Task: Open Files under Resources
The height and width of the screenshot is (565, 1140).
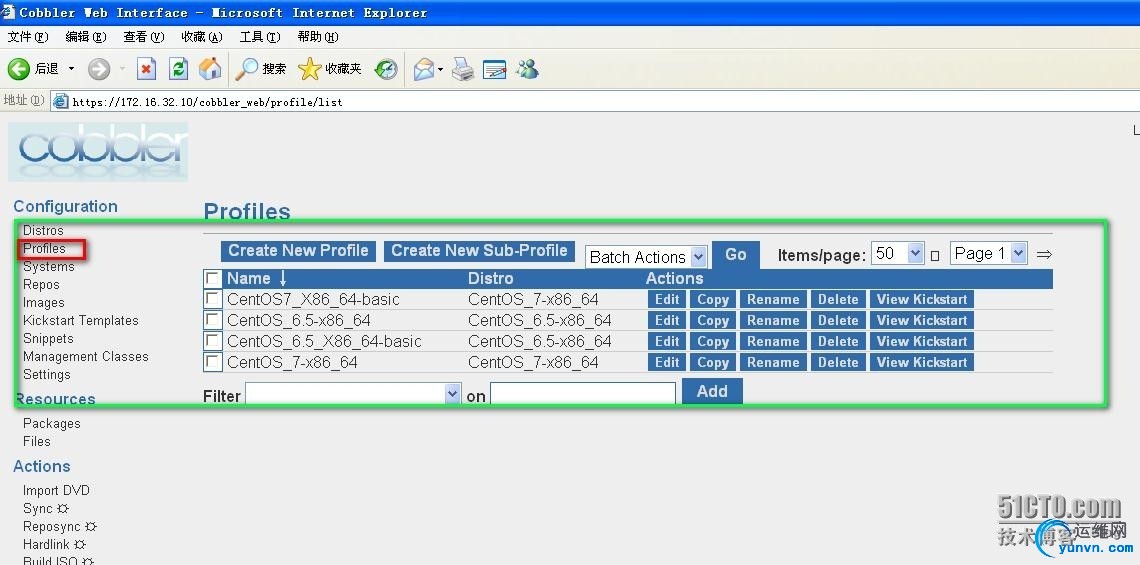Action: [36, 441]
